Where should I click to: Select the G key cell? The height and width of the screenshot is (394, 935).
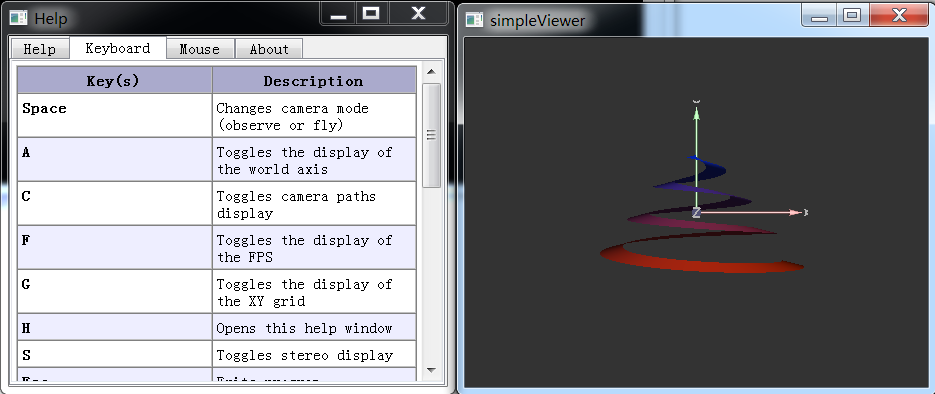[x=114, y=292]
